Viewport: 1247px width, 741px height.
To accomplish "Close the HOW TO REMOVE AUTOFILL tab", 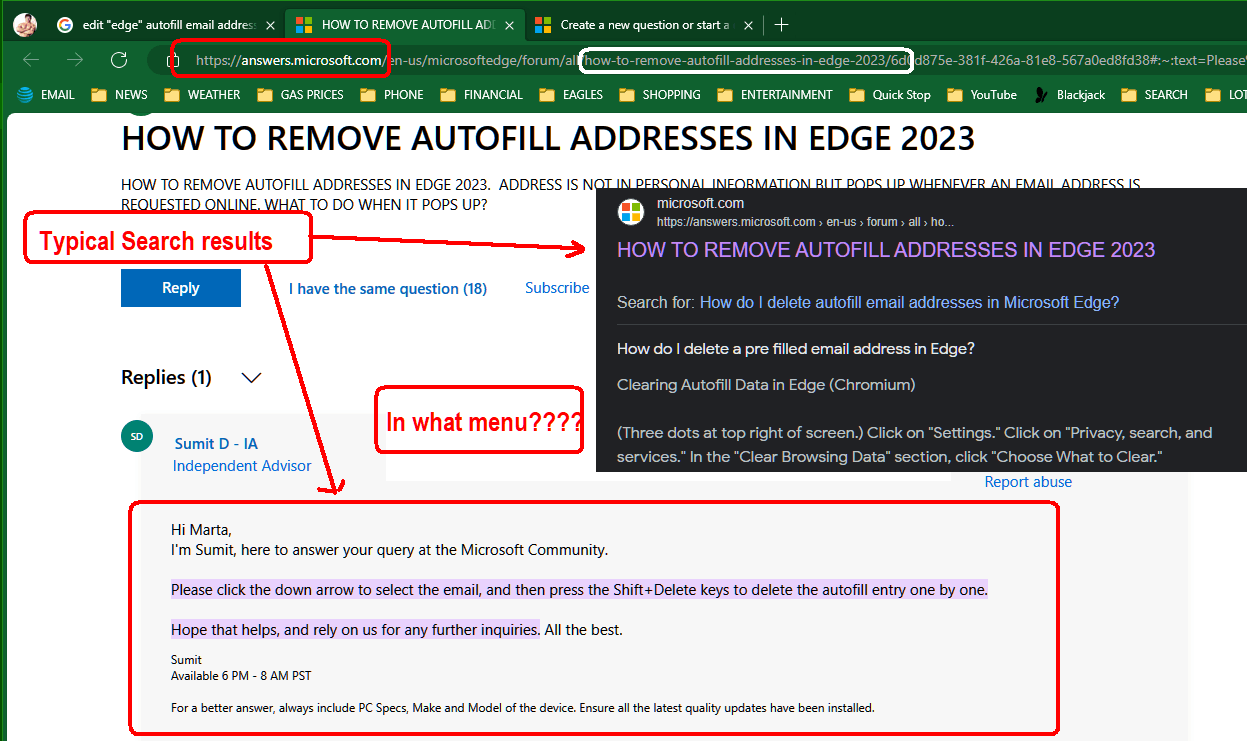I will (507, 24).
